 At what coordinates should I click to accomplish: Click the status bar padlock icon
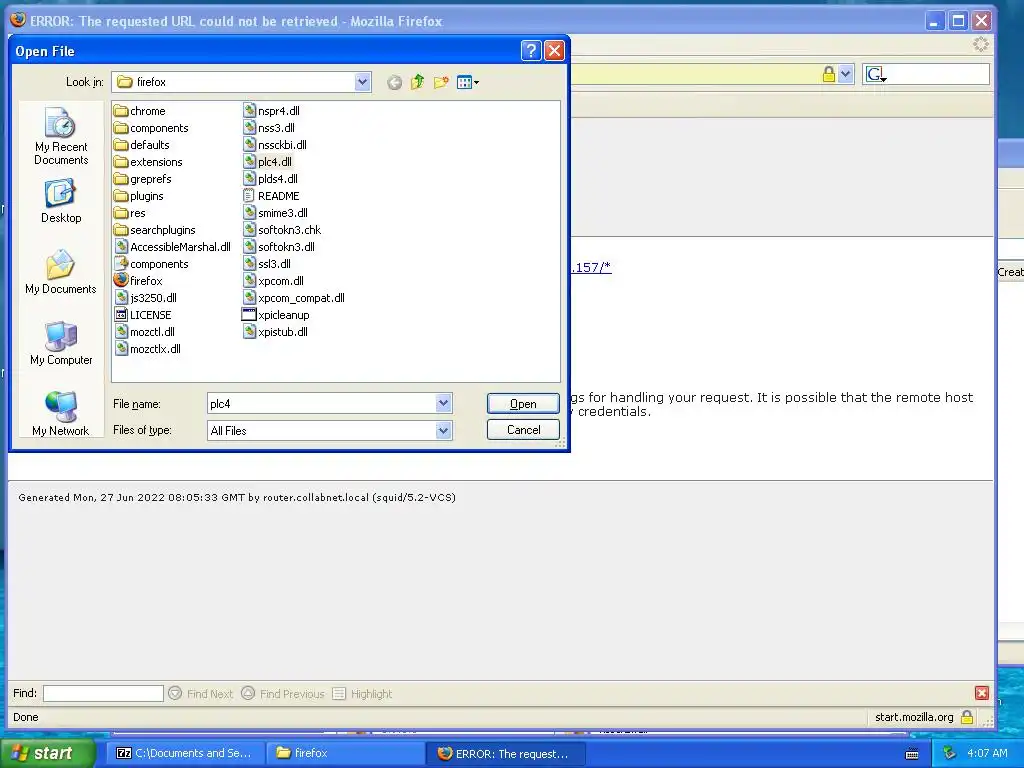click(967, 717)
